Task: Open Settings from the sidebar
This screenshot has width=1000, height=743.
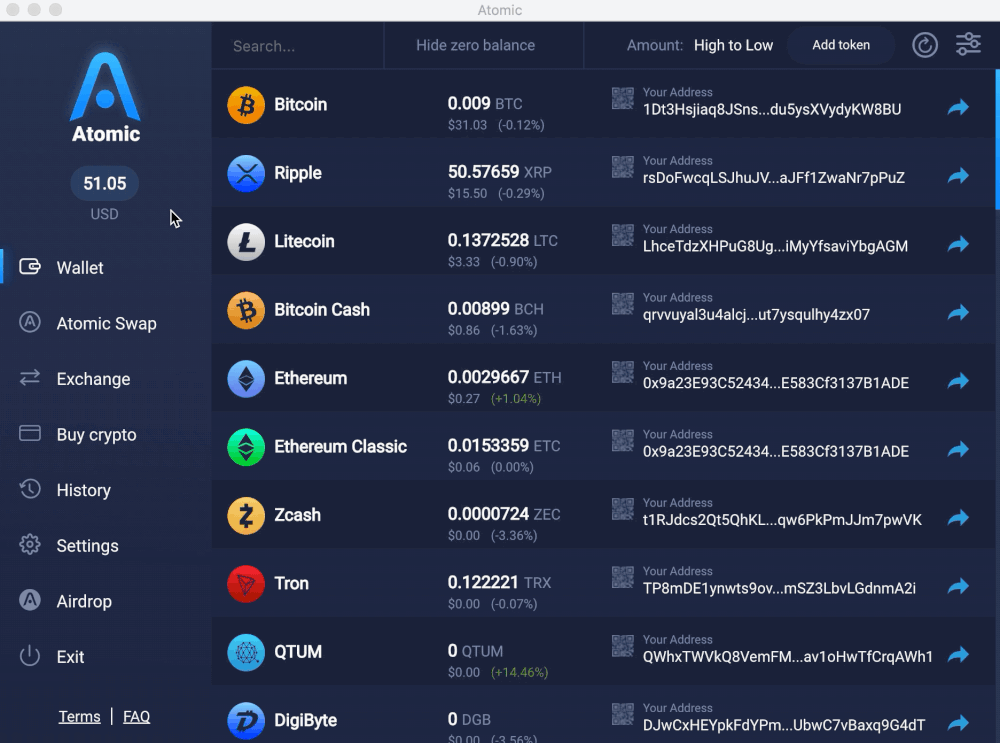Action: pyautogui.click(x=87, y=546)
